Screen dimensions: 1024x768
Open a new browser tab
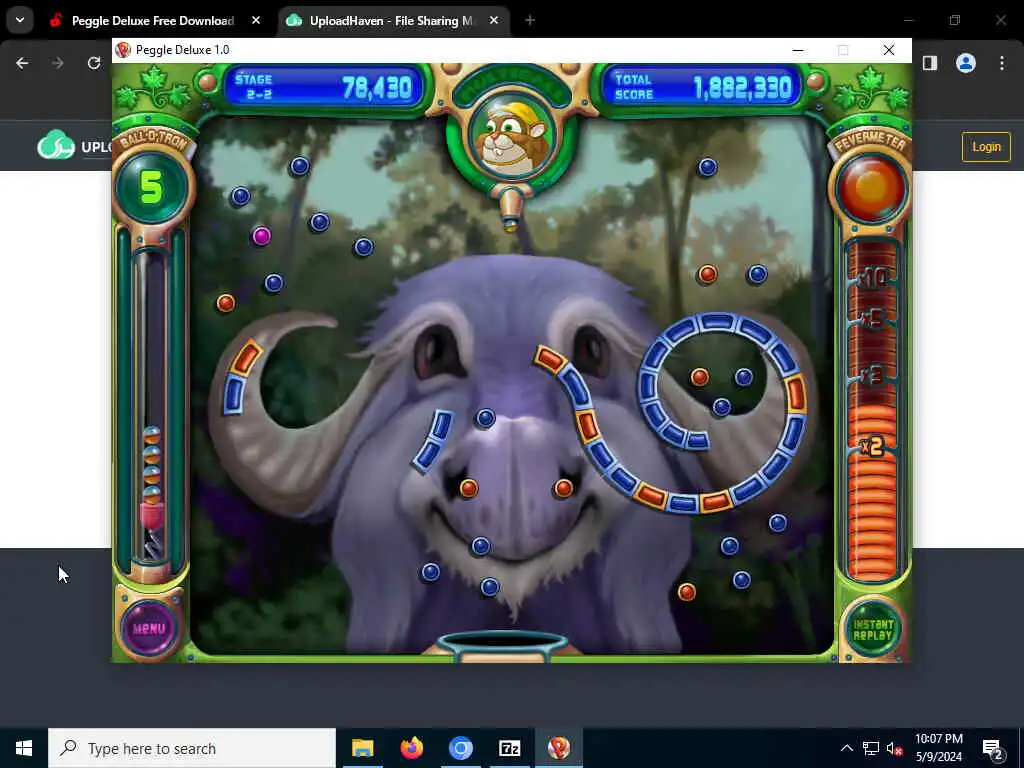(x=530, y=21)
